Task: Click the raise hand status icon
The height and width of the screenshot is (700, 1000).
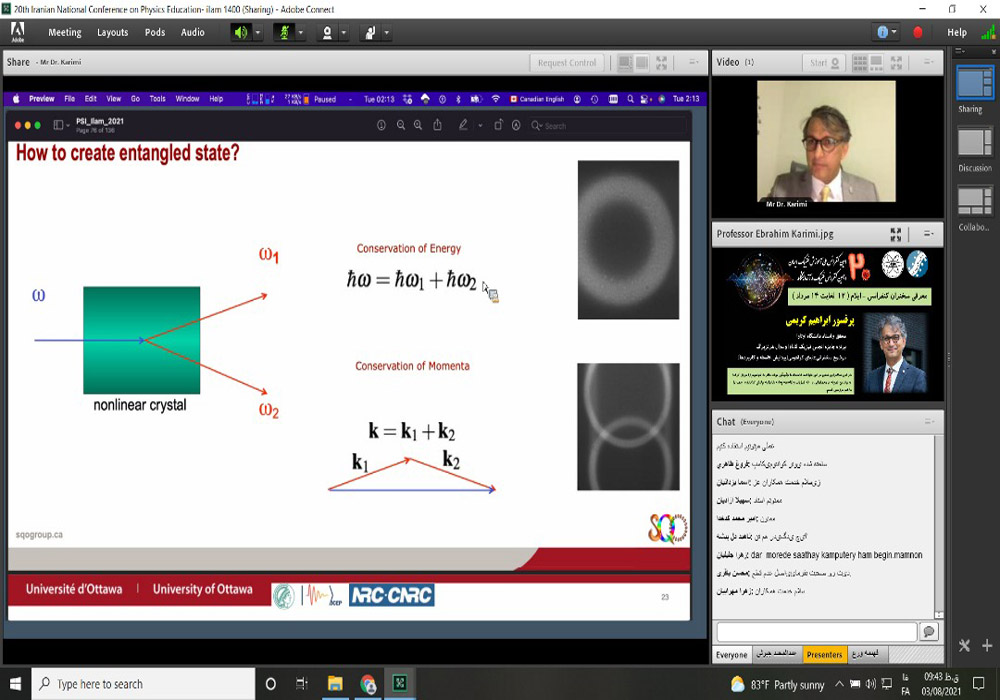Action: [369, 32]
